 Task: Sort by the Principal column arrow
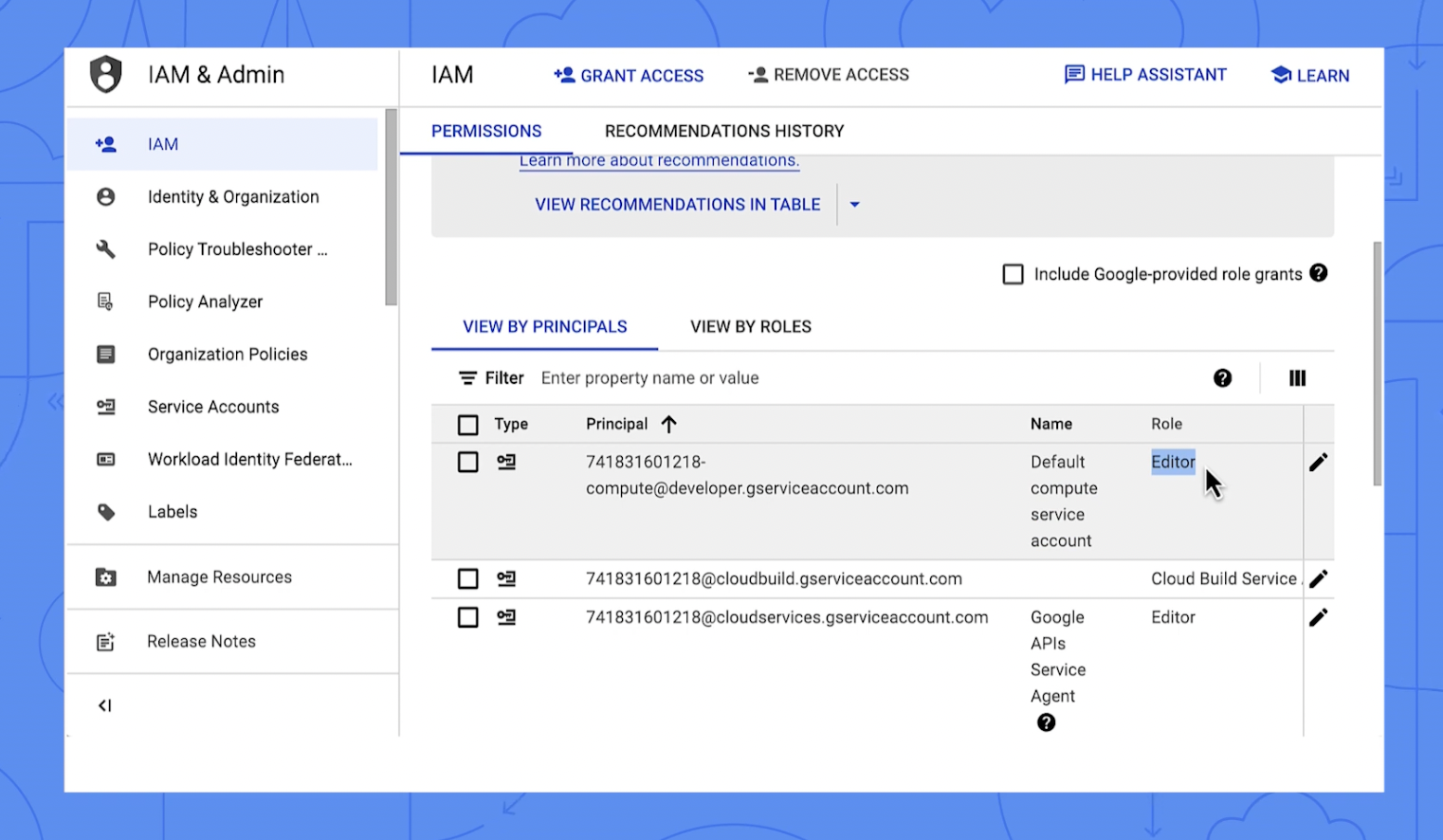pos(669,425)
